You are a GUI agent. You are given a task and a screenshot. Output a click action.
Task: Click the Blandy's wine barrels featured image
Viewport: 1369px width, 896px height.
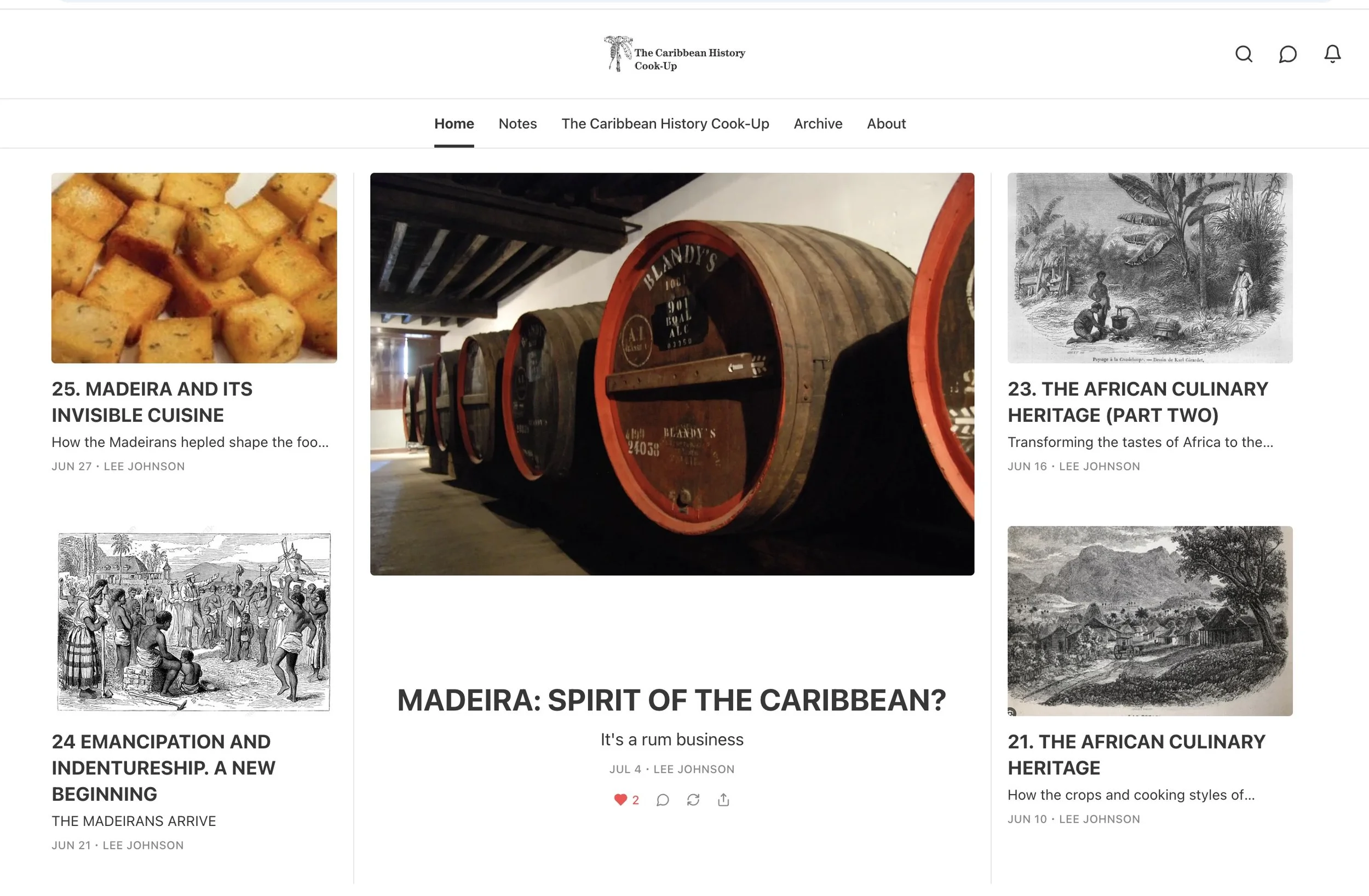(x=672, y=374)
